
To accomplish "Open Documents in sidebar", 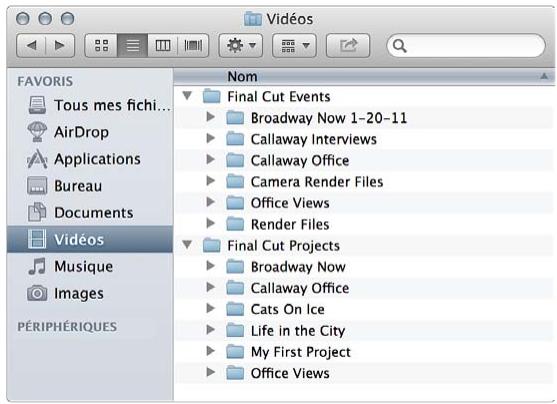I will 90,213.
